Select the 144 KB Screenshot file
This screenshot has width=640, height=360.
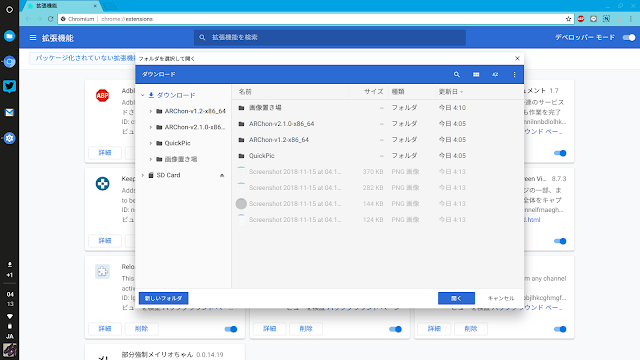[x=378, y=204]
